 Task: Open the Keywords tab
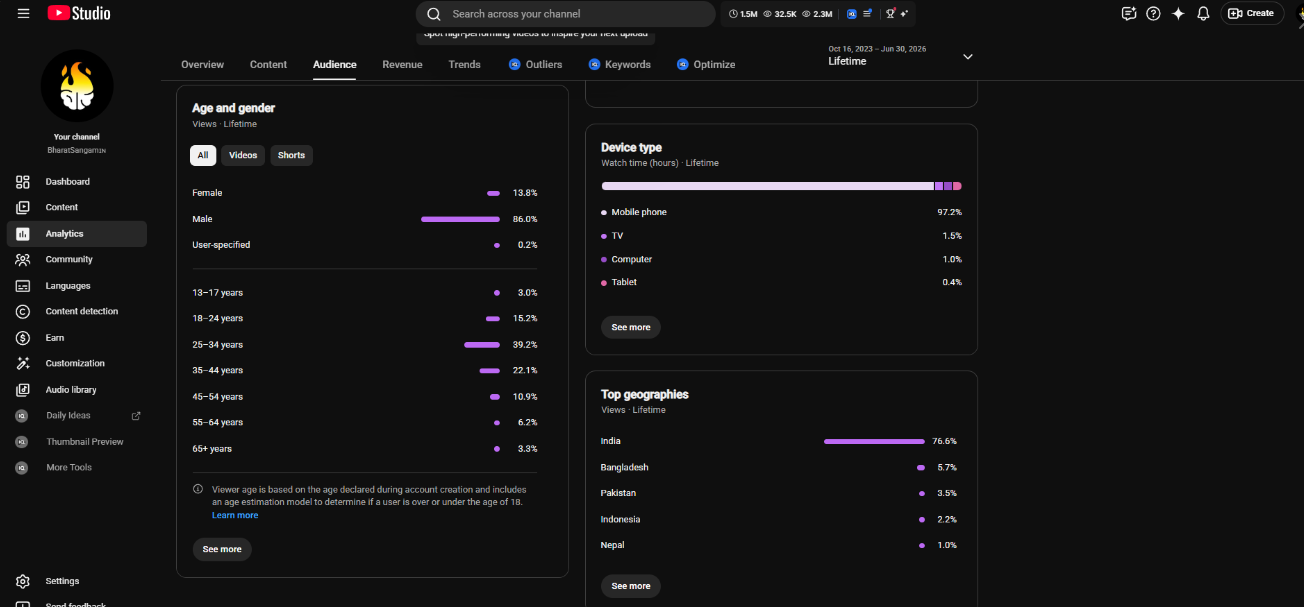pos(620,64)
